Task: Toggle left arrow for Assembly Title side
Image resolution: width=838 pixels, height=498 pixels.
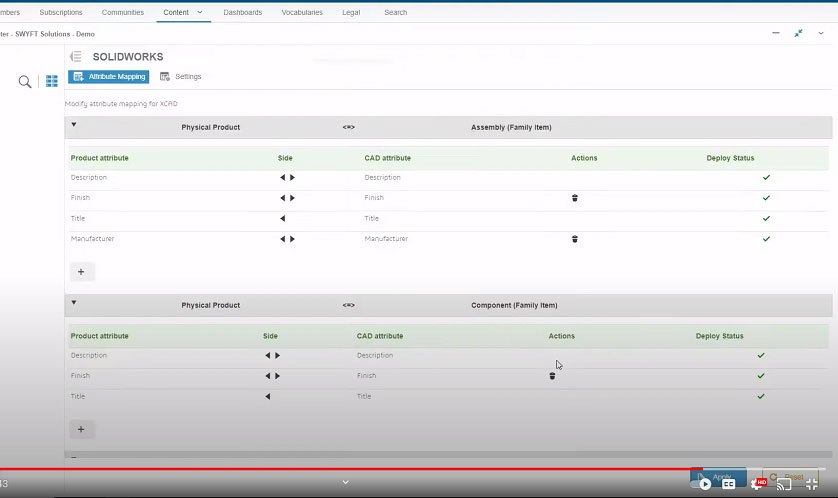Action: pyautogui.click(x=283, y=218)
